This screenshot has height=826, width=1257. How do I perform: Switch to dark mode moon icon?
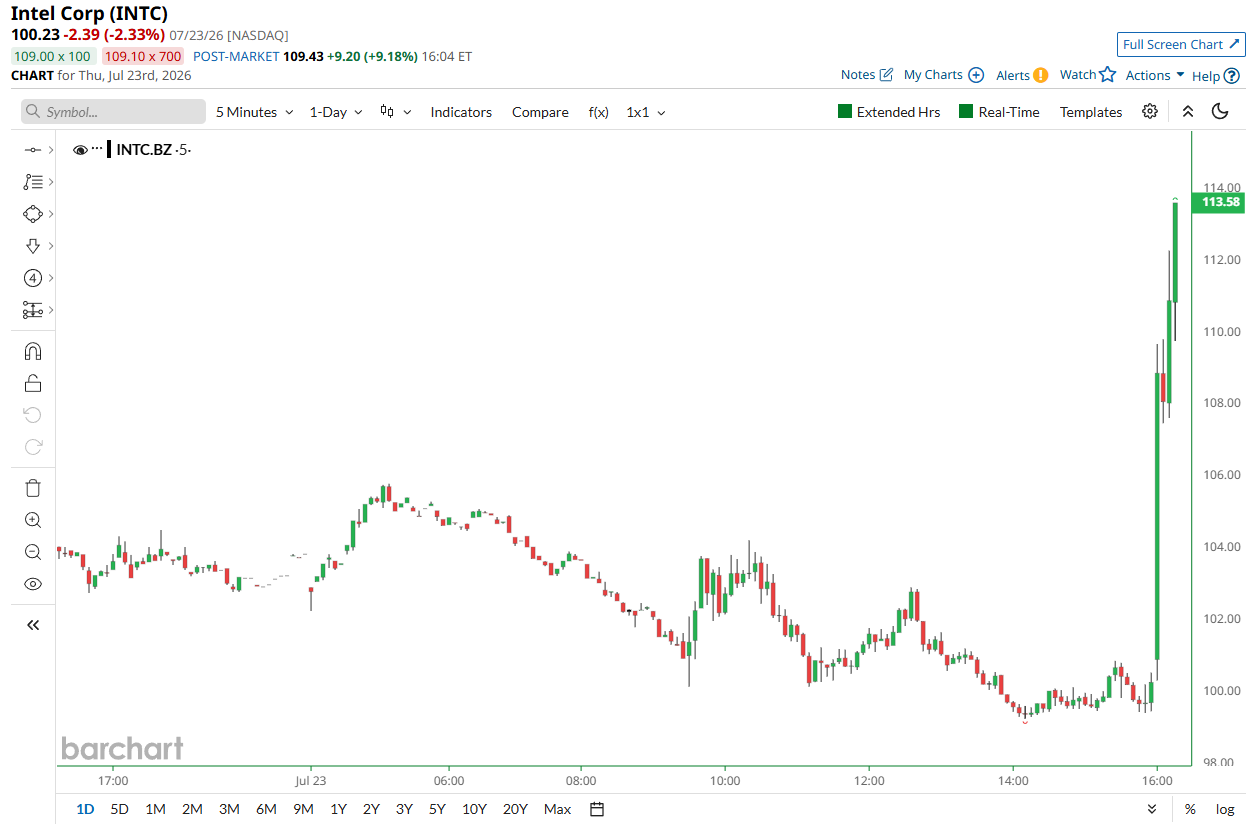coord(1220,112)
